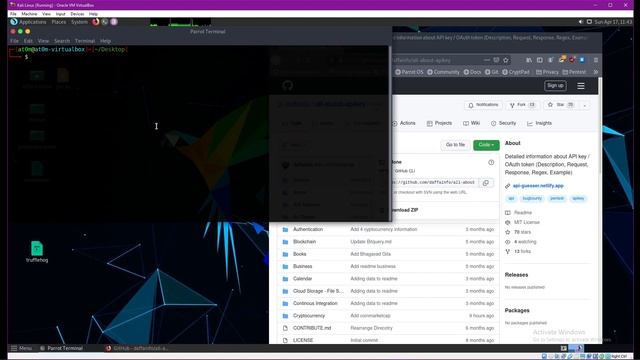Open the Community bookmark
The width and height of the screenshot is (640, 360).
click(443, 72)
